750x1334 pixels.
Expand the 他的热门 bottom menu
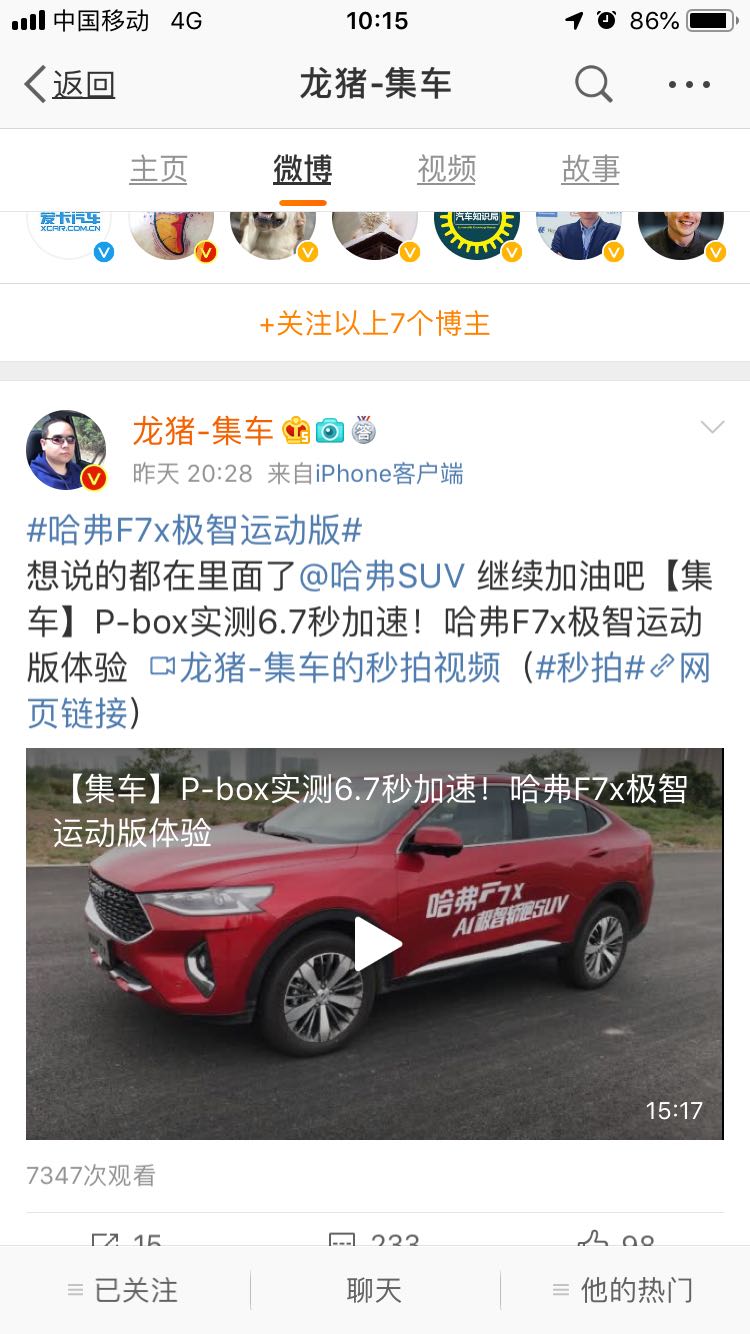coord(625,1290)
